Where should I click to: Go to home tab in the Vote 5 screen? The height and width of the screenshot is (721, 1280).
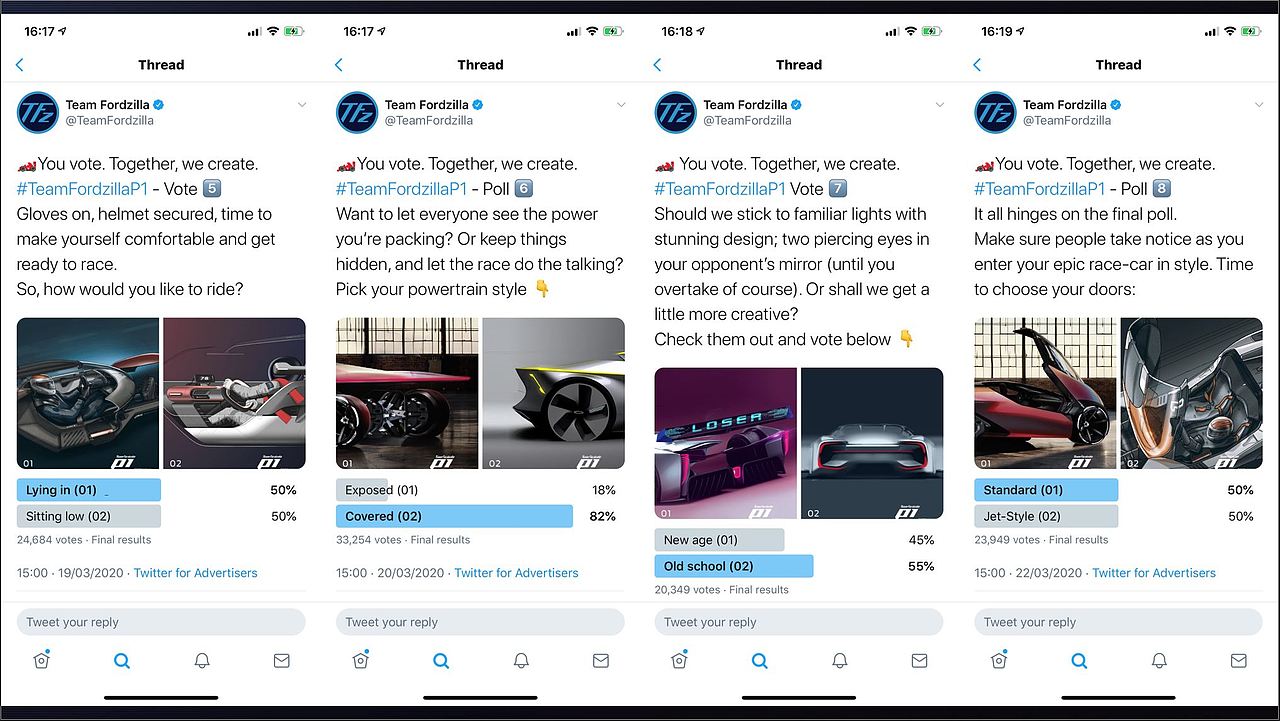41,660
